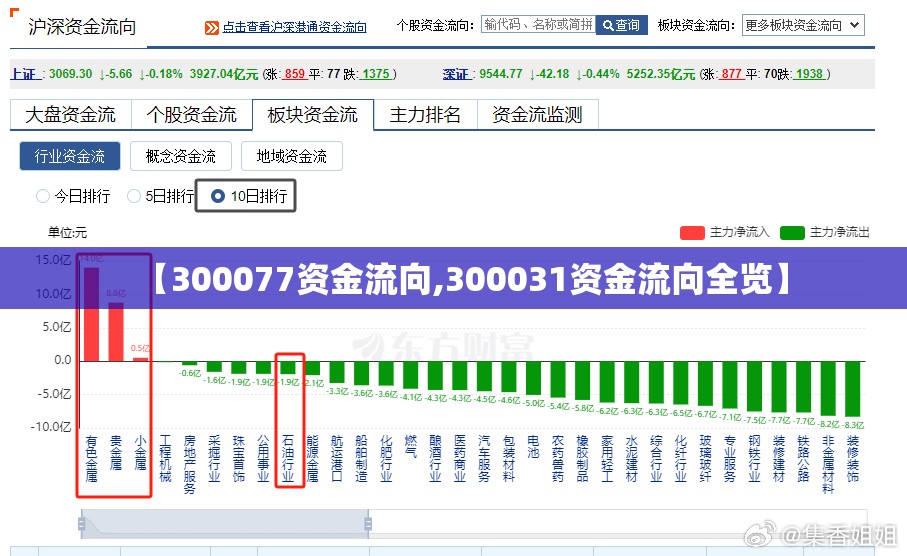Click the 酿酒行业 axis label

click(436, 459)
